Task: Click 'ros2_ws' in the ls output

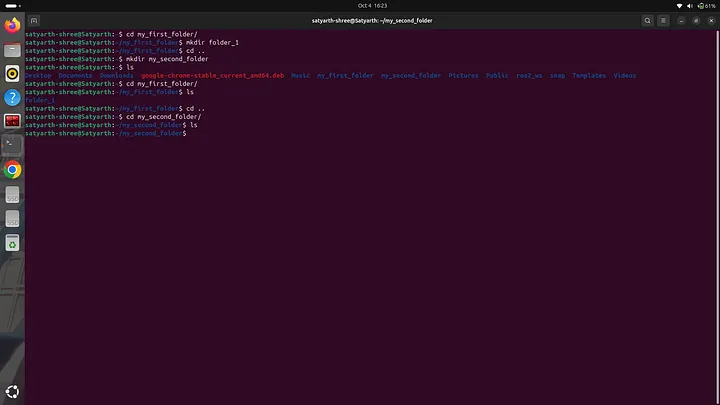Action: [x=529, y=75]
